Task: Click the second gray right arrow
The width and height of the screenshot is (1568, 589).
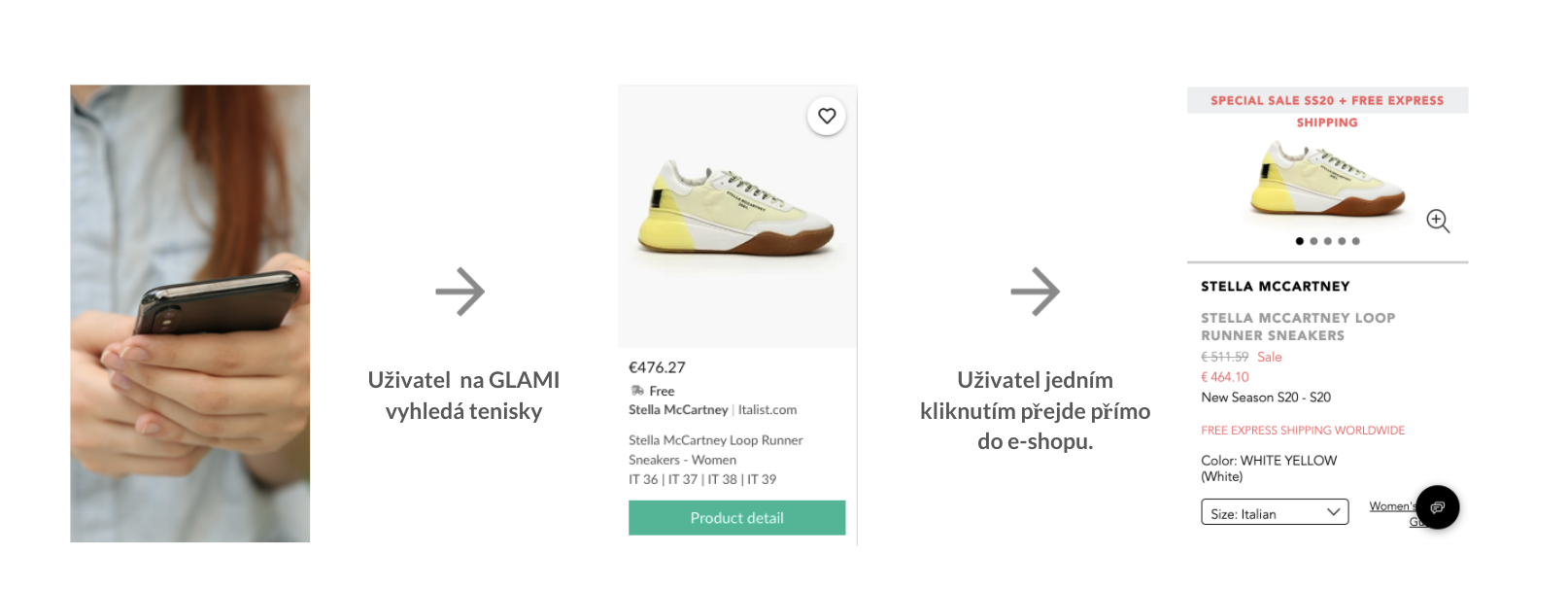Action: [1035, 292]
